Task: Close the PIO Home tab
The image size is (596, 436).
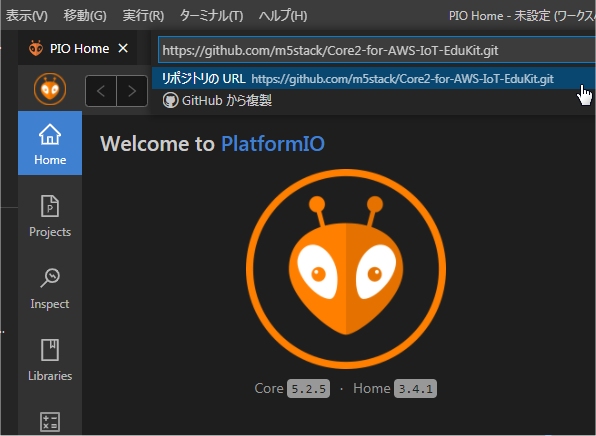Action: click(123, 48)
